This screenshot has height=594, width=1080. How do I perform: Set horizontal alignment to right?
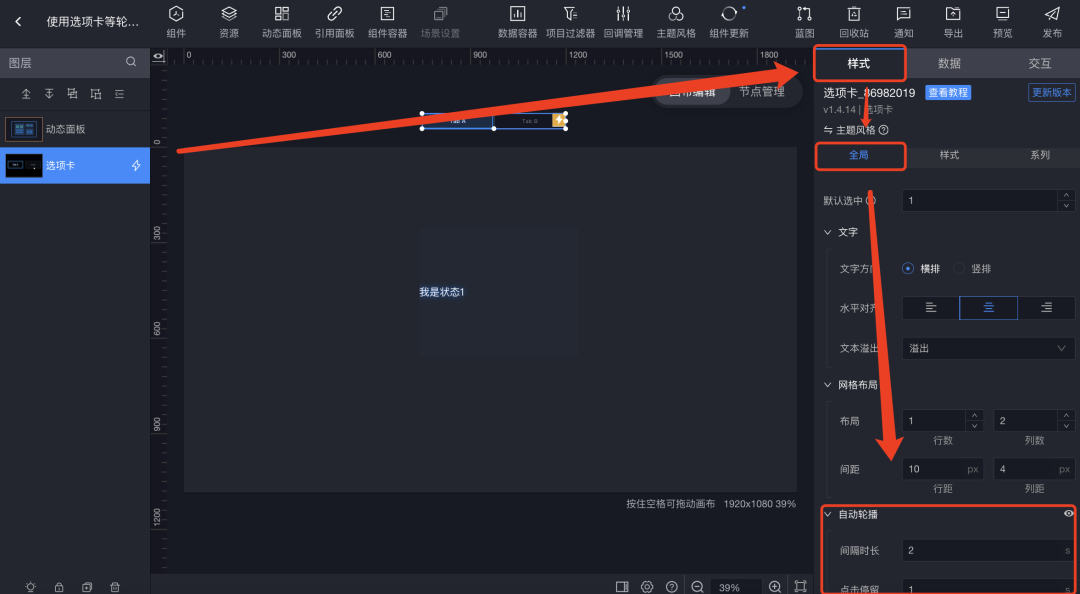coord(1046,308)
